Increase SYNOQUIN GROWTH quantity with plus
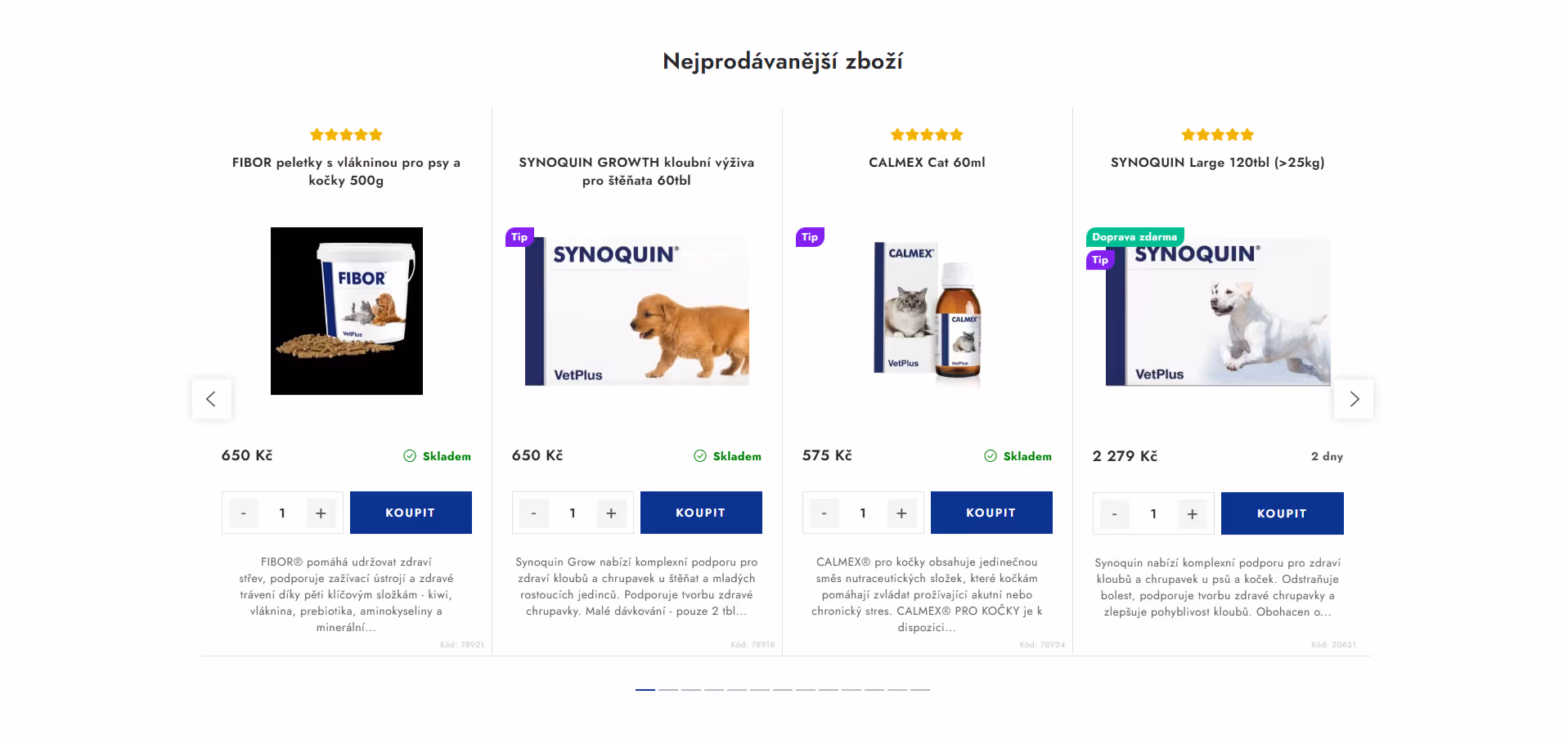This screenshot has height=739, width=1568. [x=611, y=513]
